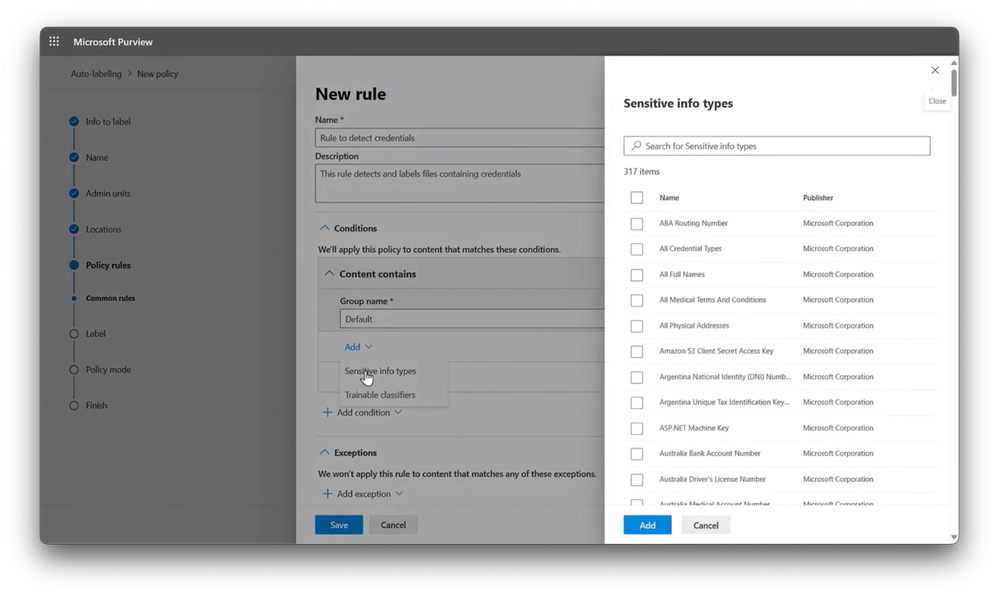The height and width of the screenshot is (597, 999).
Task: Check ABA Routing Number checkbox
Action: pyautogui.click(x=636, y=224)
